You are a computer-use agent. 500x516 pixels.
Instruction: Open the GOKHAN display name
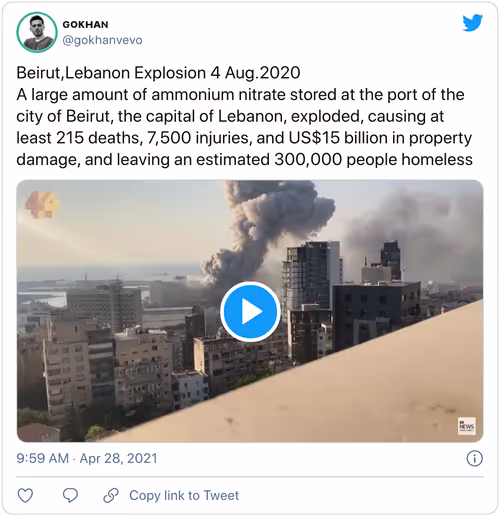[85, 25]
